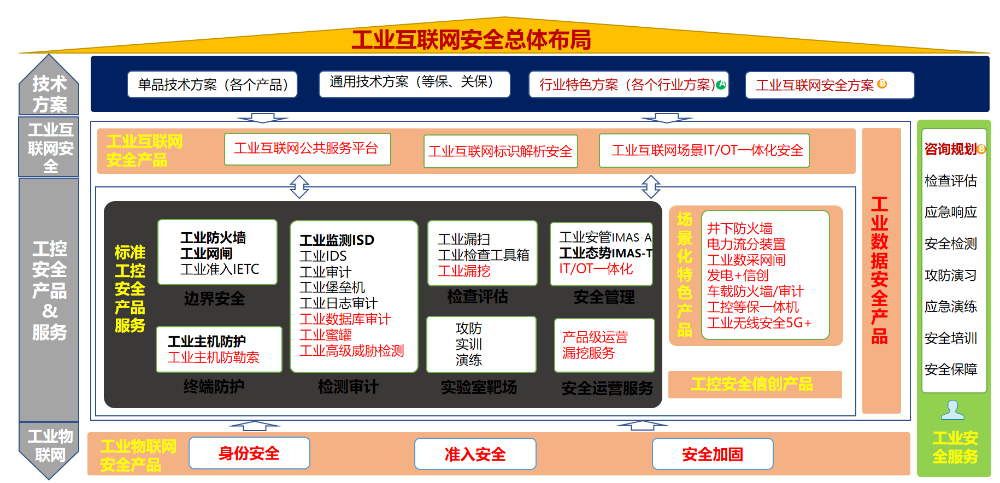1000x483 pixels.
Task: Click the 终端防护 heading
Action: (x=214, y=386)
